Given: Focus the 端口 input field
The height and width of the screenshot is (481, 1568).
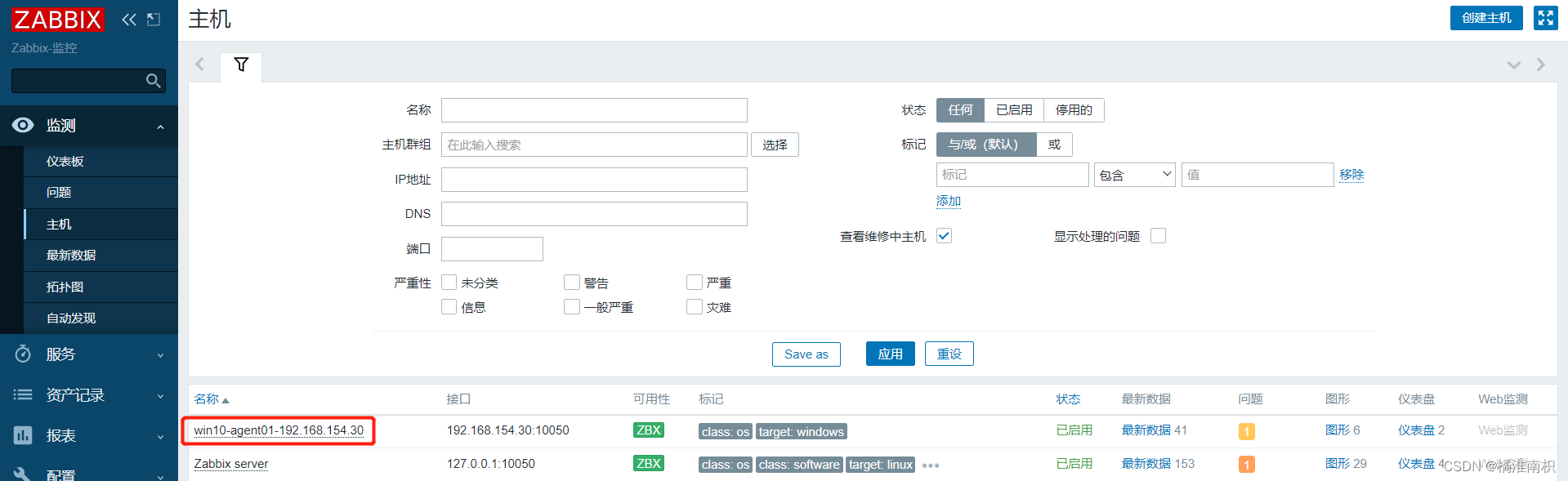Looking at the screenshot, I should 492,249.
